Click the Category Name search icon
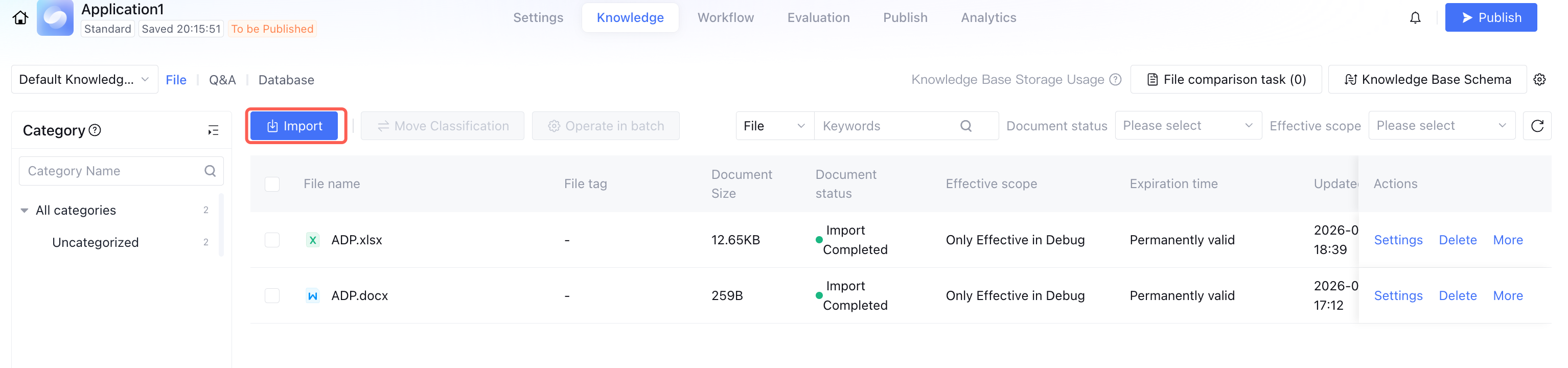This screenshot has height=368, width=1568. [210, 171]
